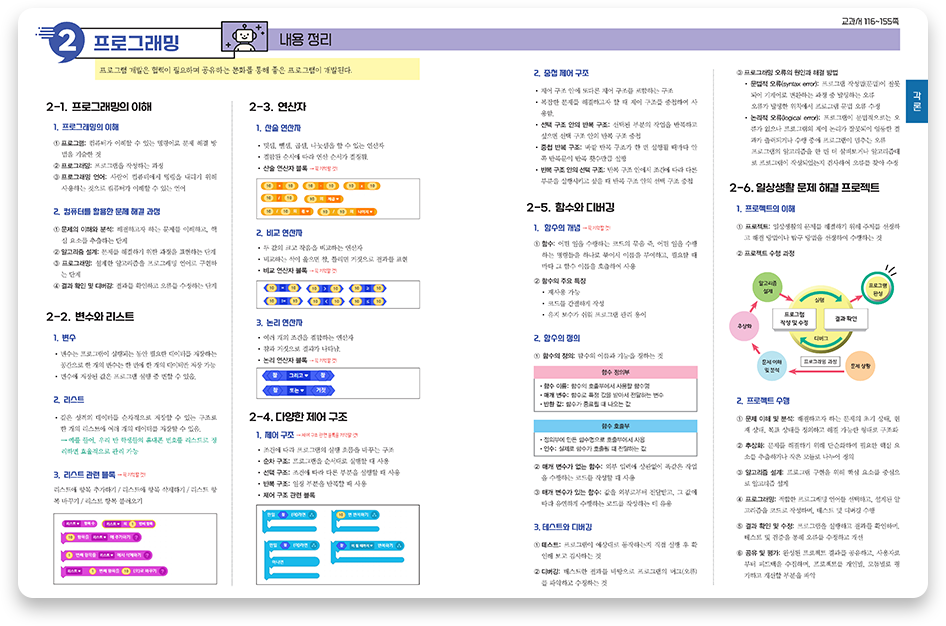Image resolution: width=946 pixels, height=626 pixels.
Task: Click subheading 2. 함수의 정의
Action: click(557, 338)
